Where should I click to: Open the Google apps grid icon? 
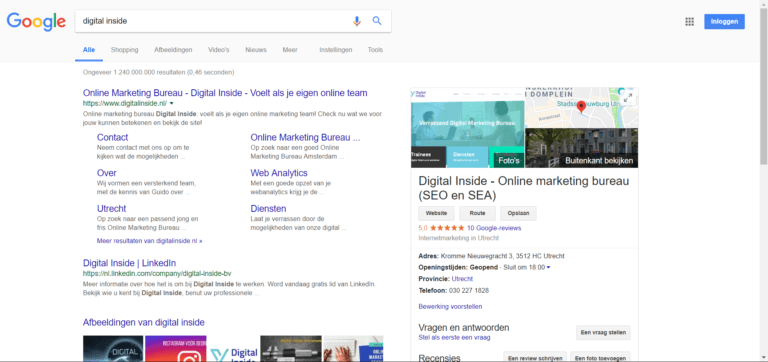pyautogui.click(x=689, y=22)
